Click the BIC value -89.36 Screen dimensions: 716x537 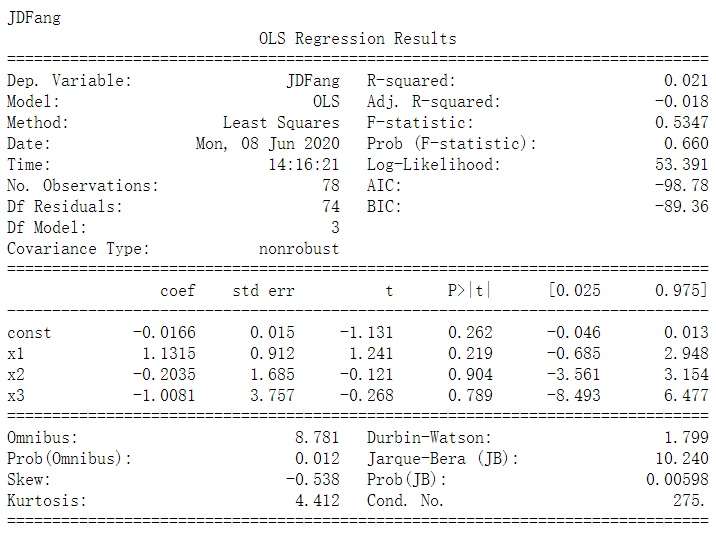coord(681,206)
